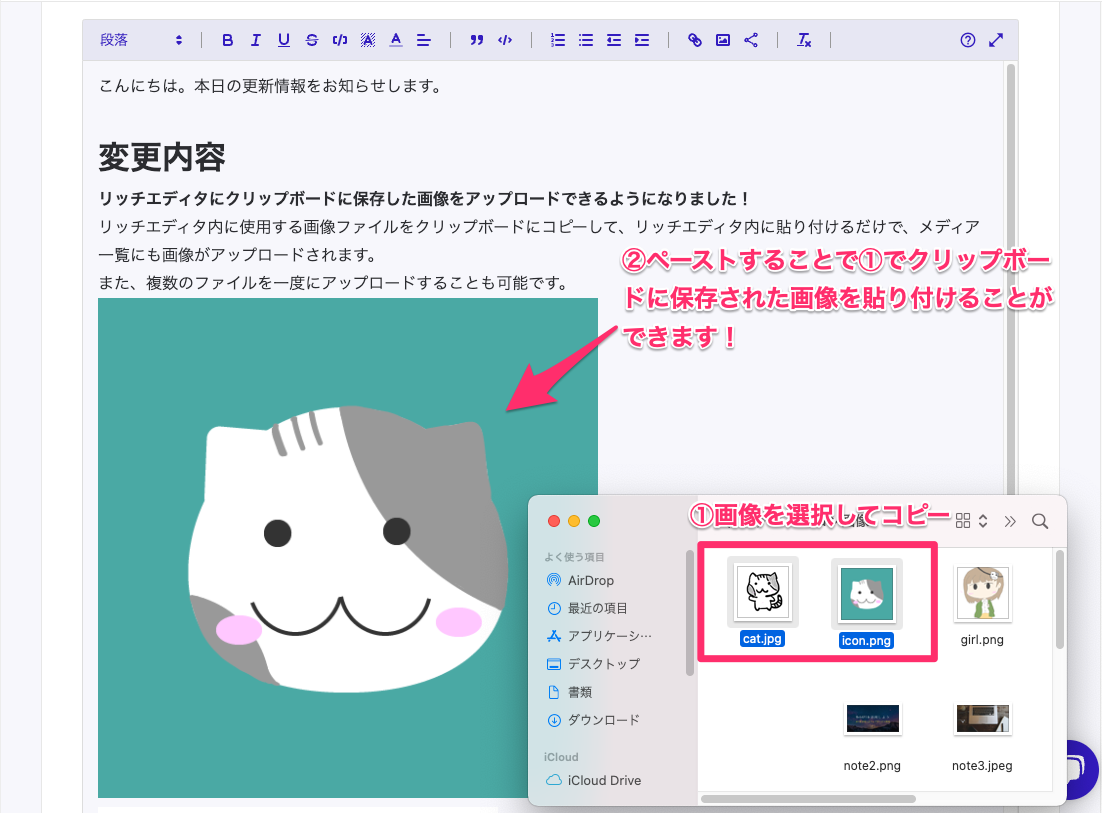Expand the Finder toolbar overflow chevrons
The width and height of the screenshot is (1102, 813).
pos(1010,520)
